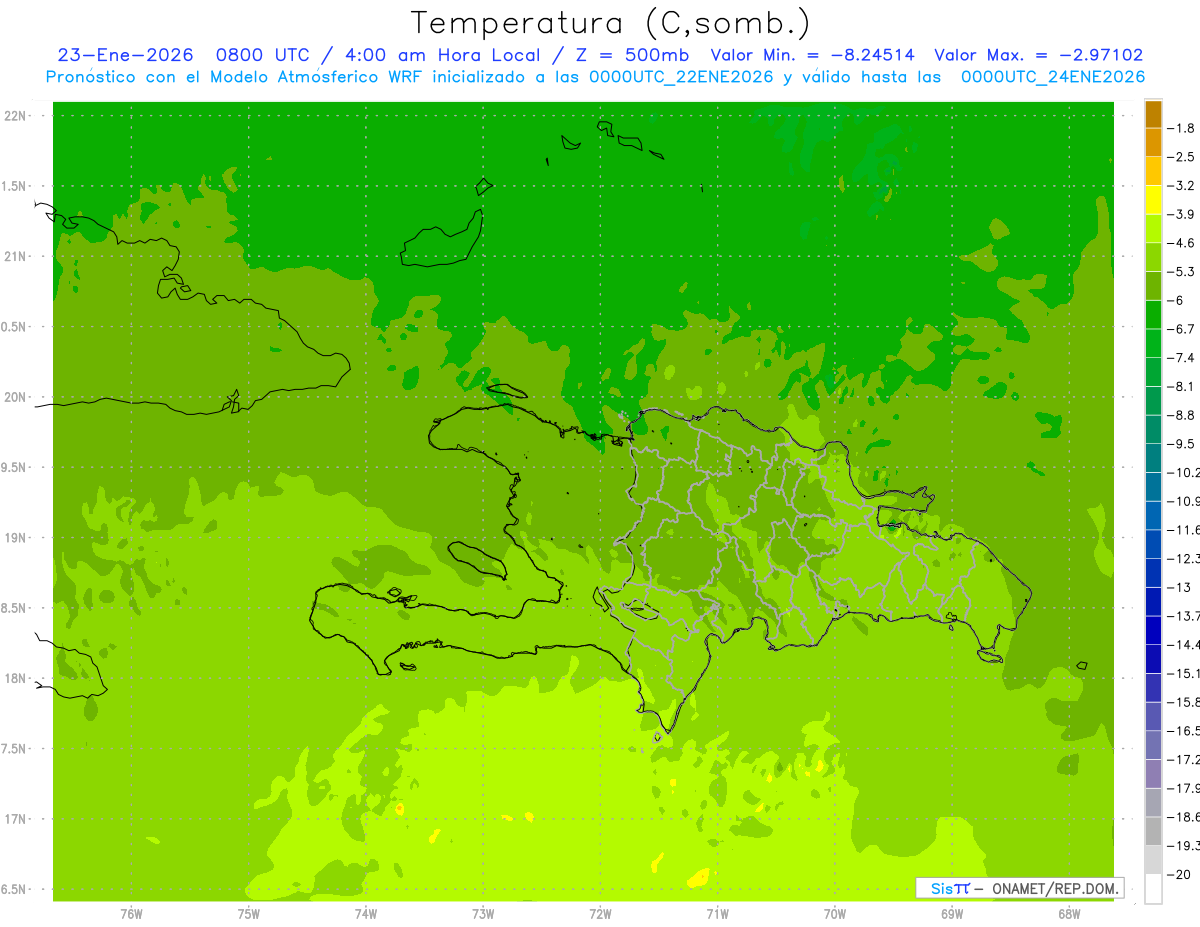
Task: Click the -11.6 legend value
Action: (x=1183, y=529)
